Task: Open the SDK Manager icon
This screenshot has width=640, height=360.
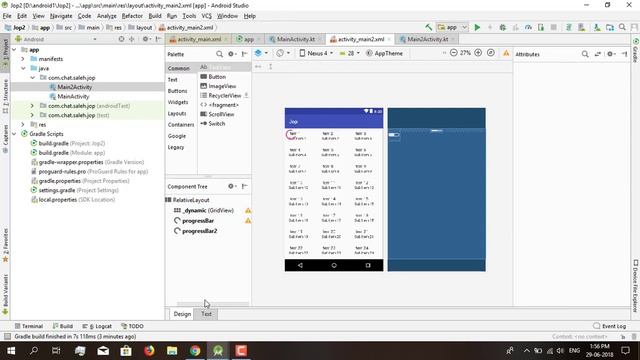Action: pos(597,27)
